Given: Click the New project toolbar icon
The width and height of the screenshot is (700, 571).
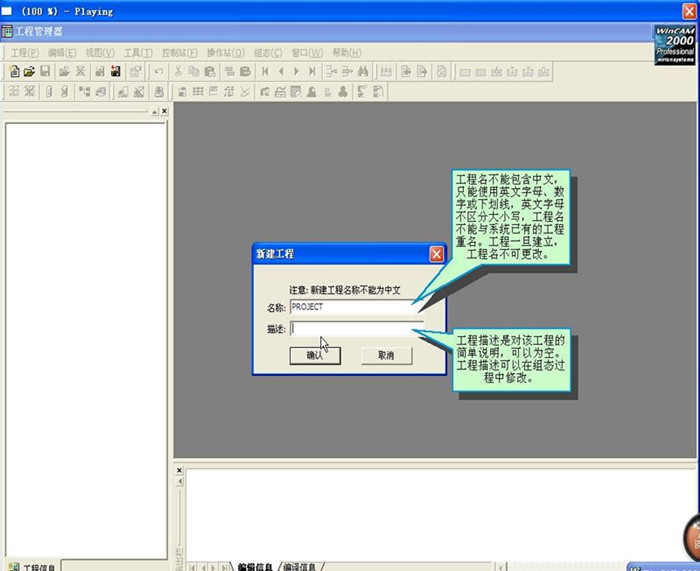Looking at the screenshot, I should click(14, 71).
